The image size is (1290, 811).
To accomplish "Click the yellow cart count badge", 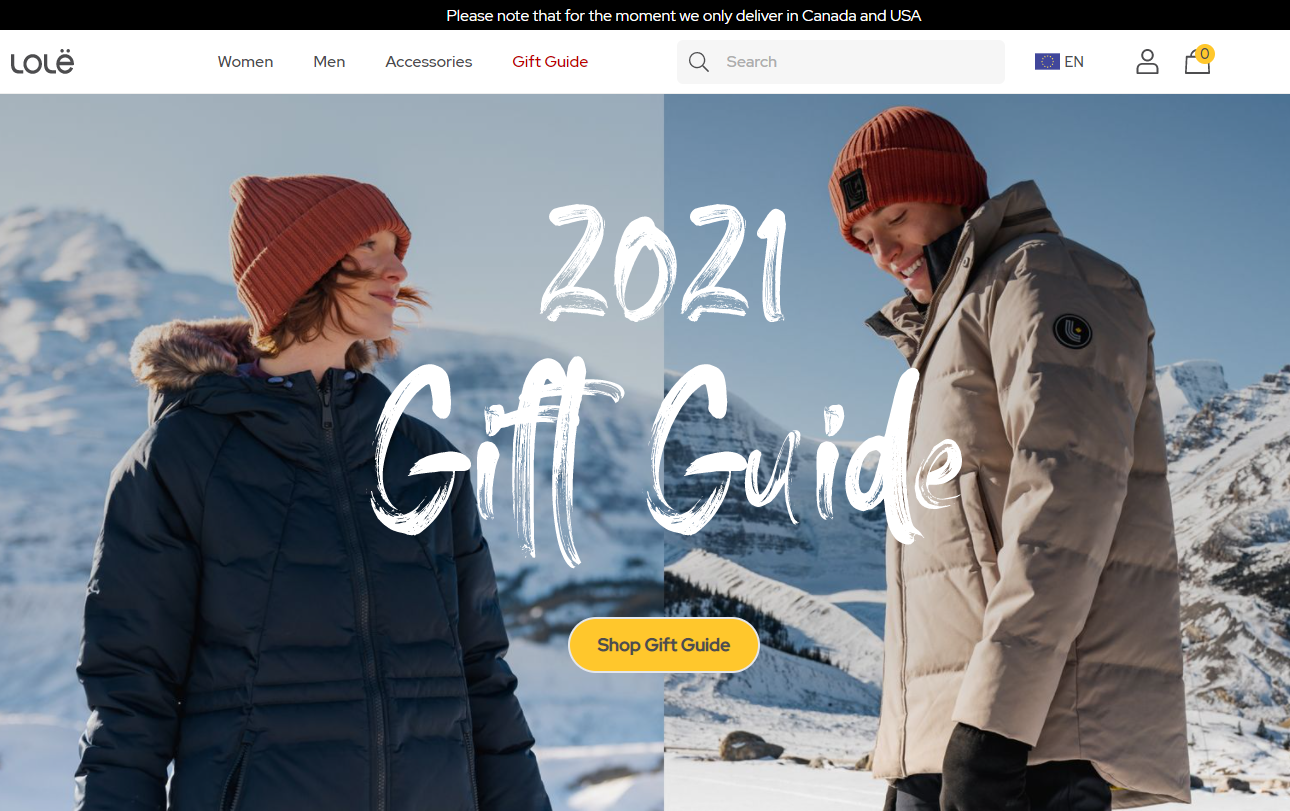I will [1204, 54].
